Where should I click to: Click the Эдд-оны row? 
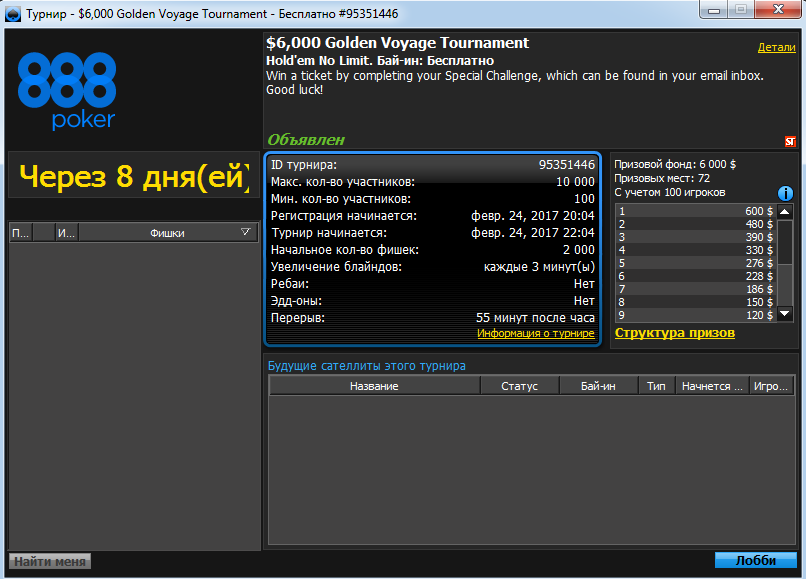tap(432, 300)
